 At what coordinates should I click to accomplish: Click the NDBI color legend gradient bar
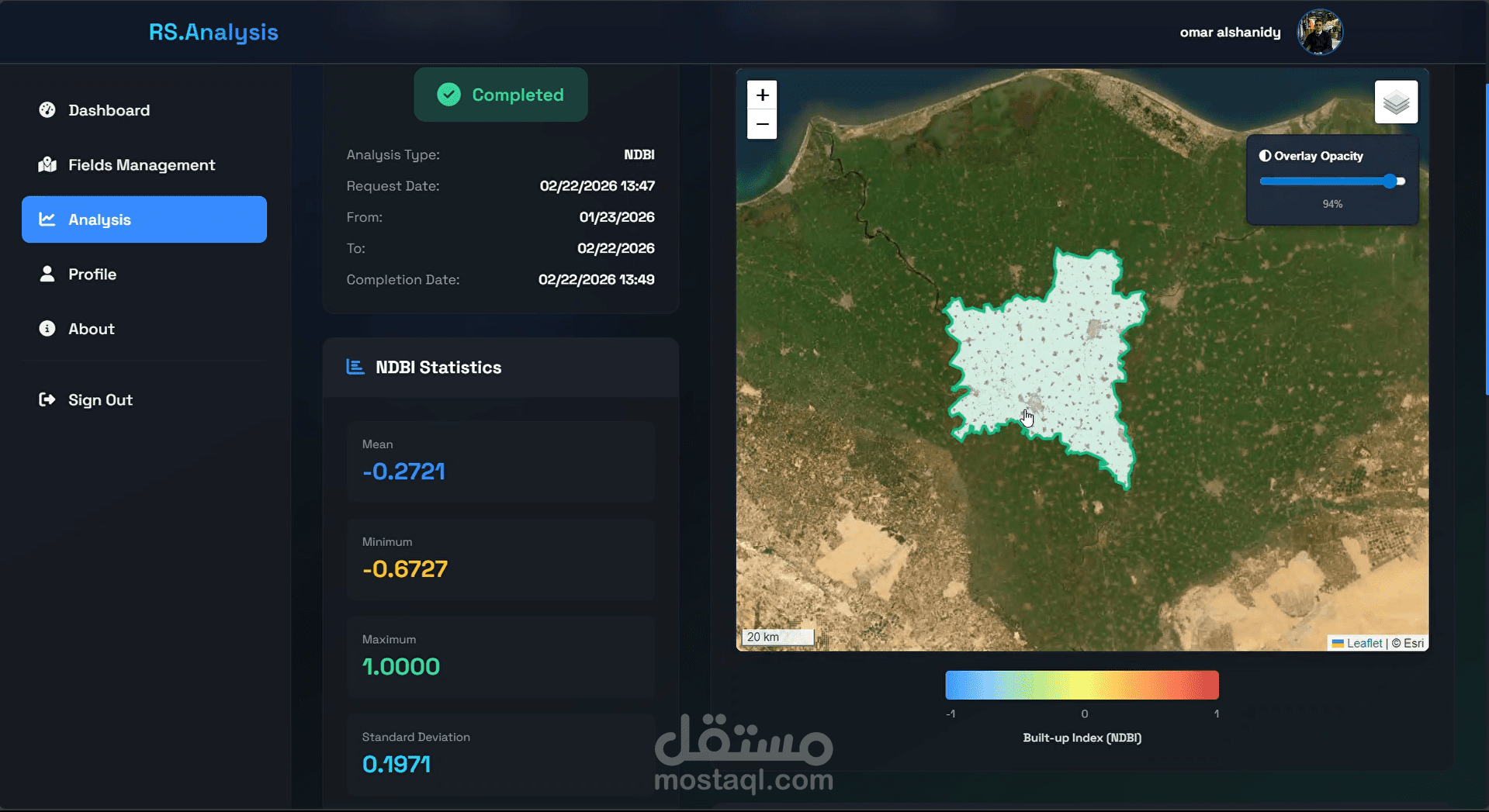(x=1082, y=685)
